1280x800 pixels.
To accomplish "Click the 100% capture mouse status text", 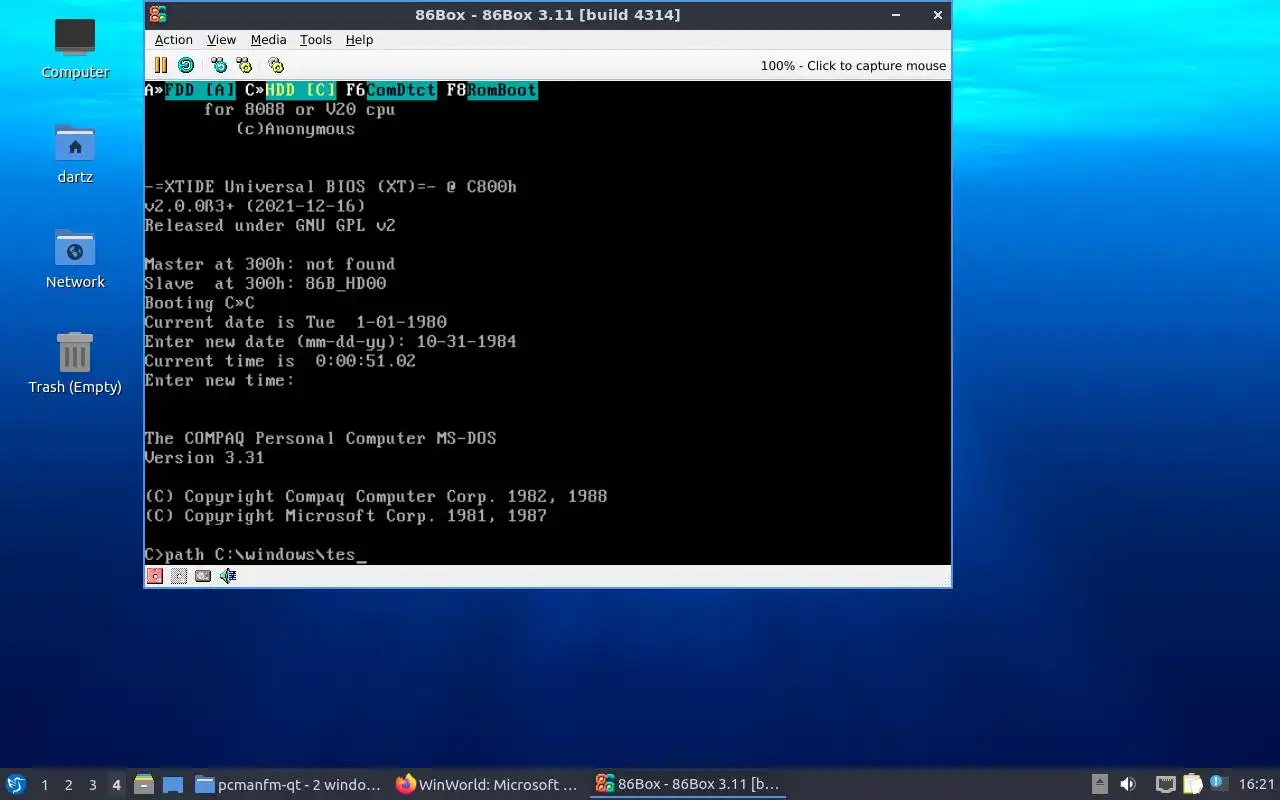I will [x=853, y=65].
